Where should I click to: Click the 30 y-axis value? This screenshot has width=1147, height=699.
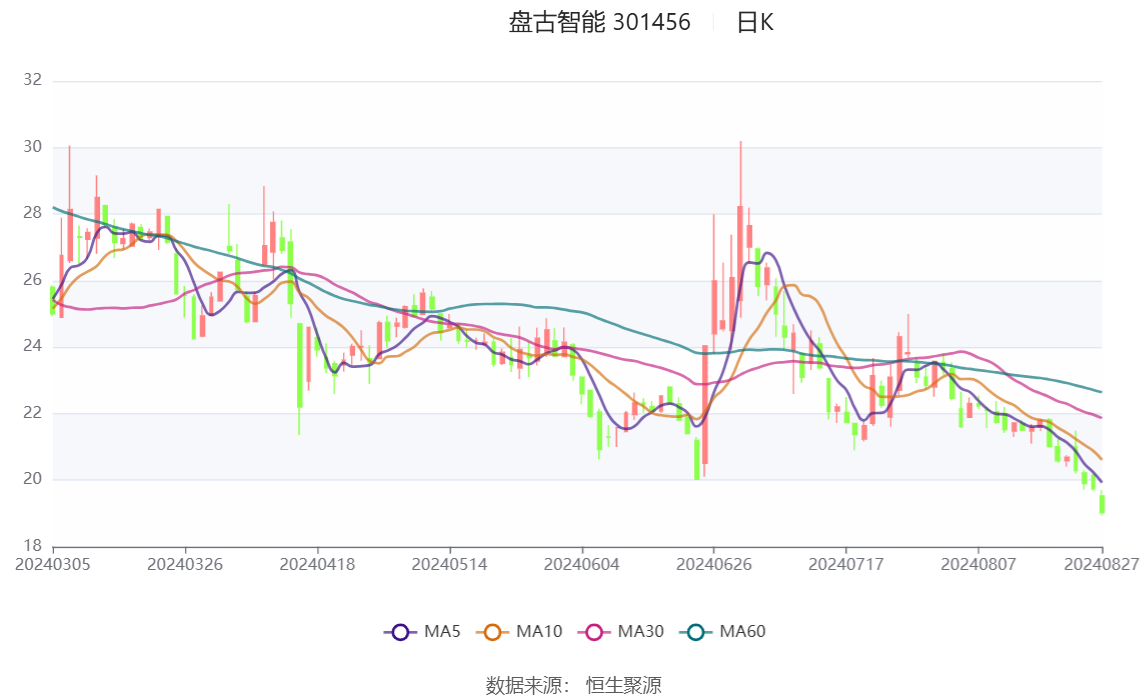32,147
